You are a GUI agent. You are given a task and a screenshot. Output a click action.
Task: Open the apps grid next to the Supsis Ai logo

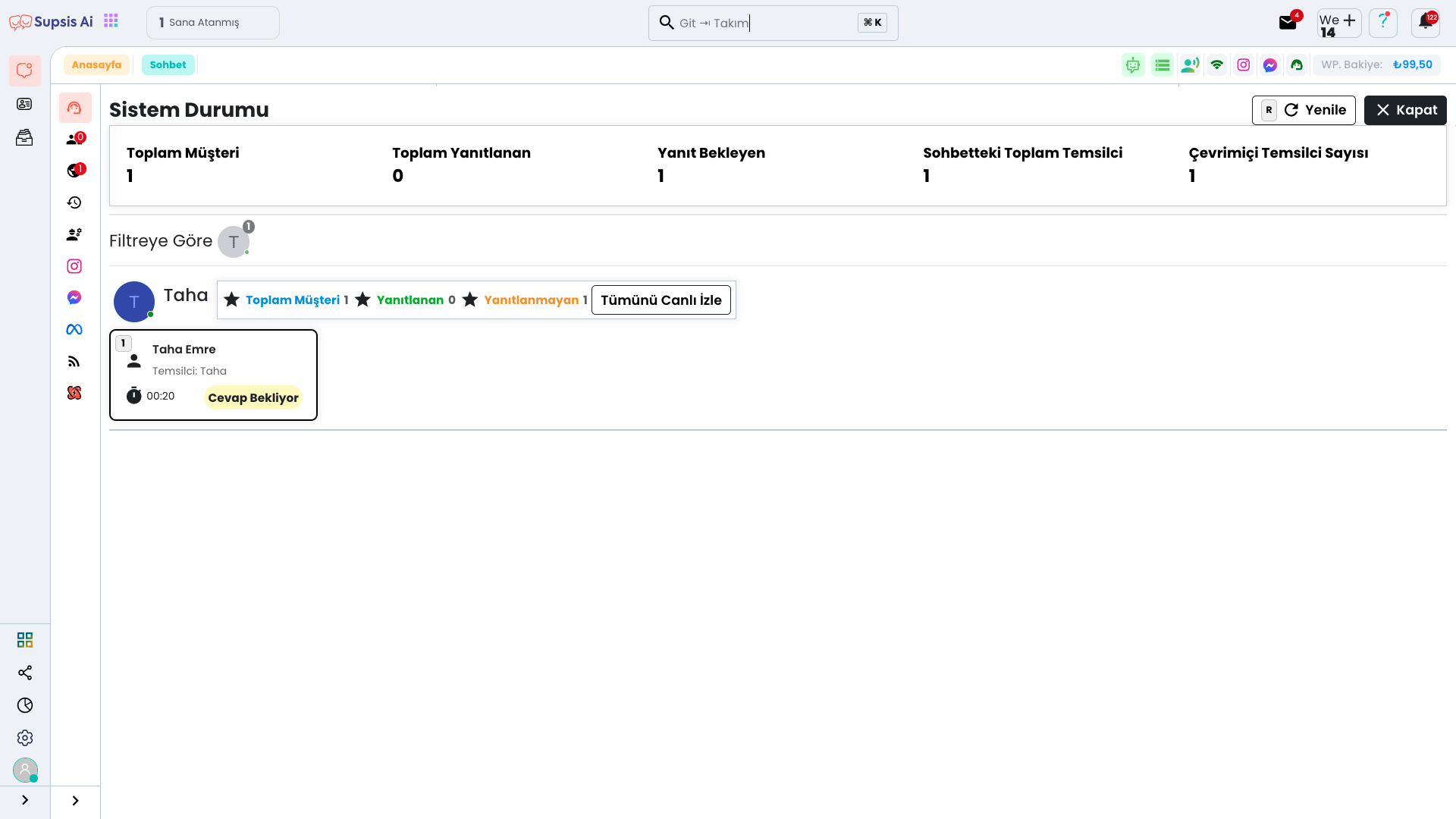111,21
